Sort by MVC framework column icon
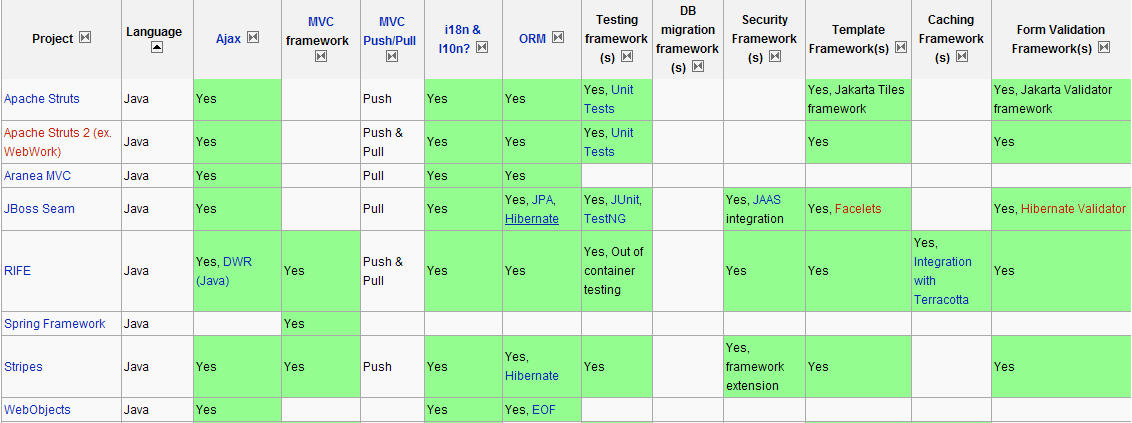 click(x=321, y=56)
